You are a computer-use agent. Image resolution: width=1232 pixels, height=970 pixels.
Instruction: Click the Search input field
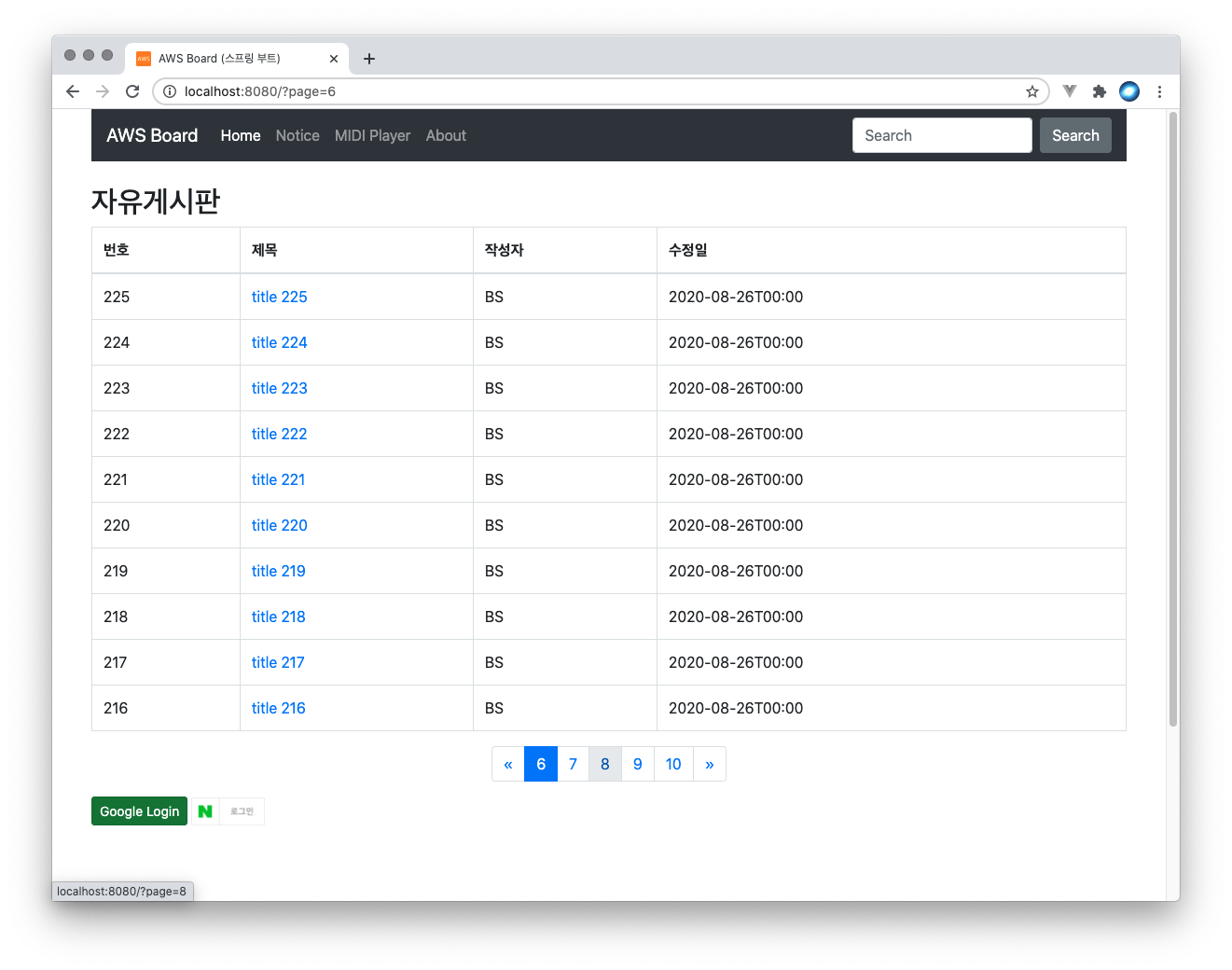pyautogui.click(x=942, y=135)
